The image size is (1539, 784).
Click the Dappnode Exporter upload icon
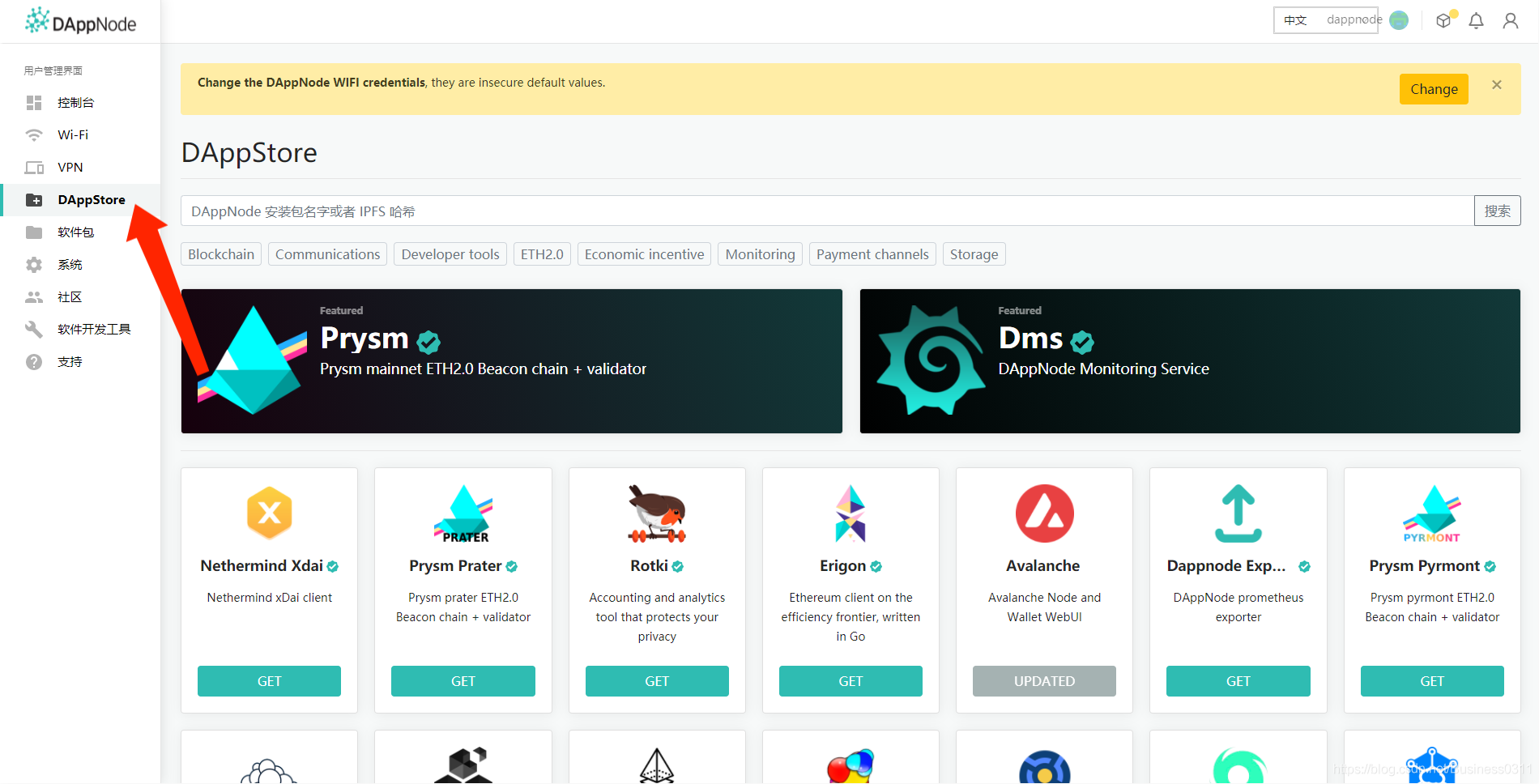[x=1238, y=513]
